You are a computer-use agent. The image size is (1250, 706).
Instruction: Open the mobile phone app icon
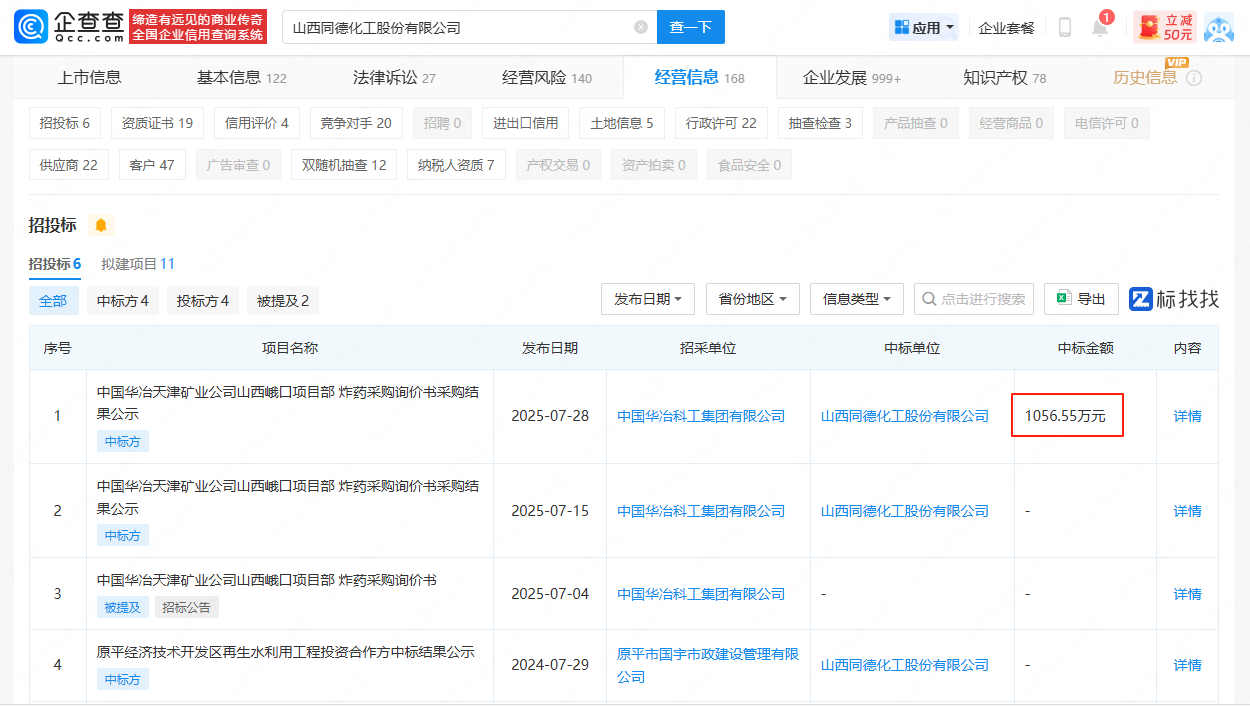coord(1065,27)
